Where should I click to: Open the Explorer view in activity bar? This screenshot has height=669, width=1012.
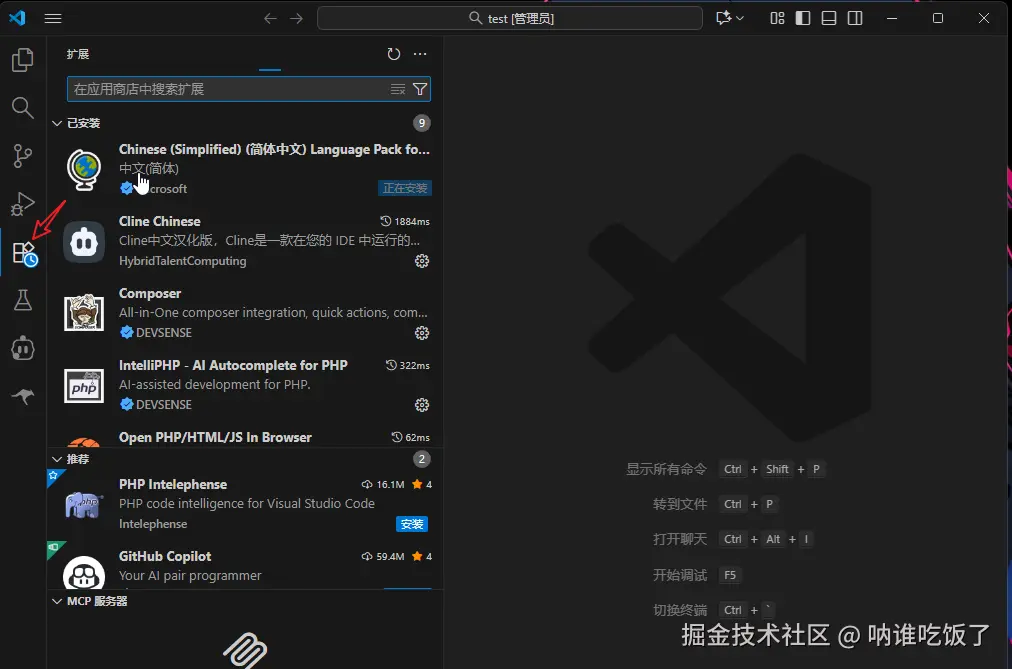(23, 60)
